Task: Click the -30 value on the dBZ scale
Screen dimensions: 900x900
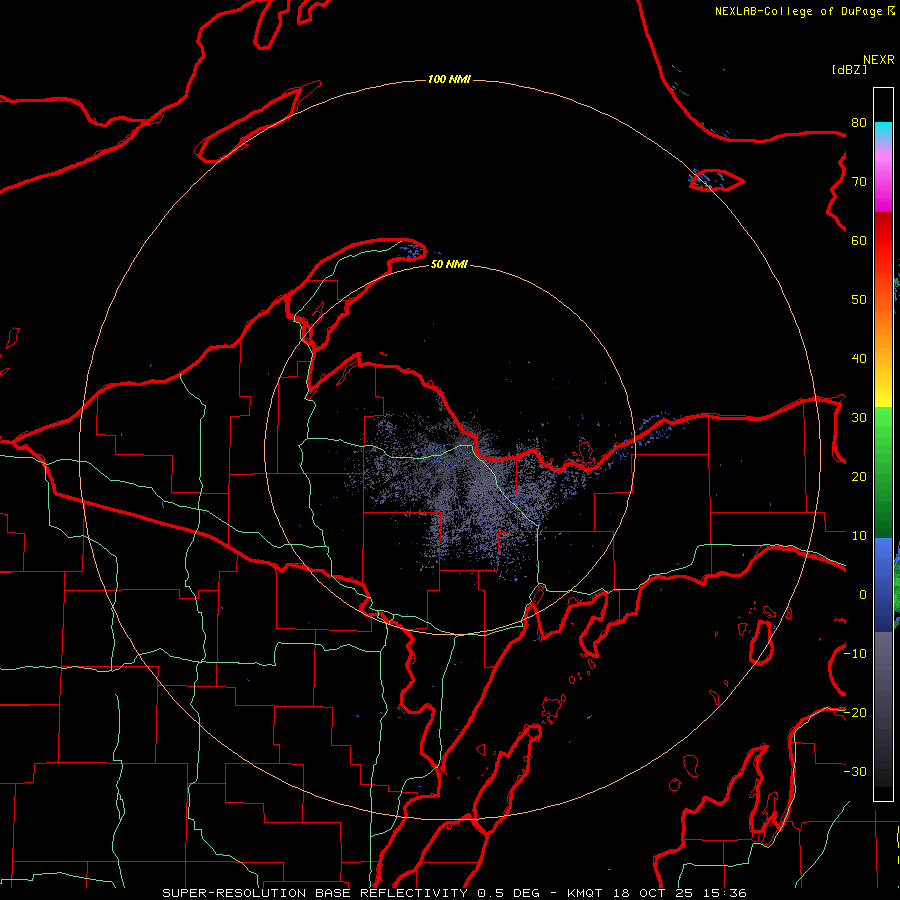Action: click(855, 772)
